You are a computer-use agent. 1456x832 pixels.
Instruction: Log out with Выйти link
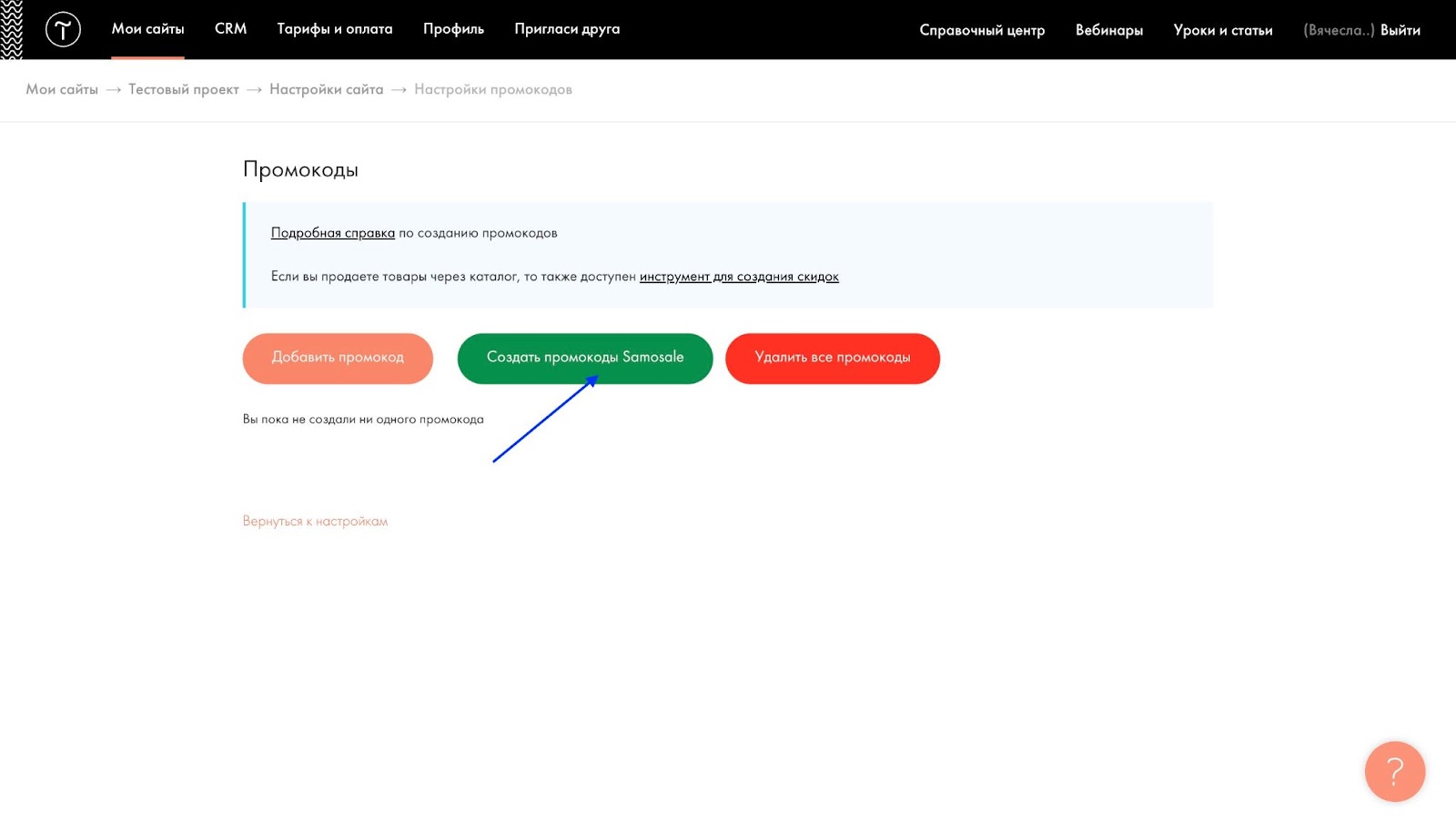point(1400,30)
